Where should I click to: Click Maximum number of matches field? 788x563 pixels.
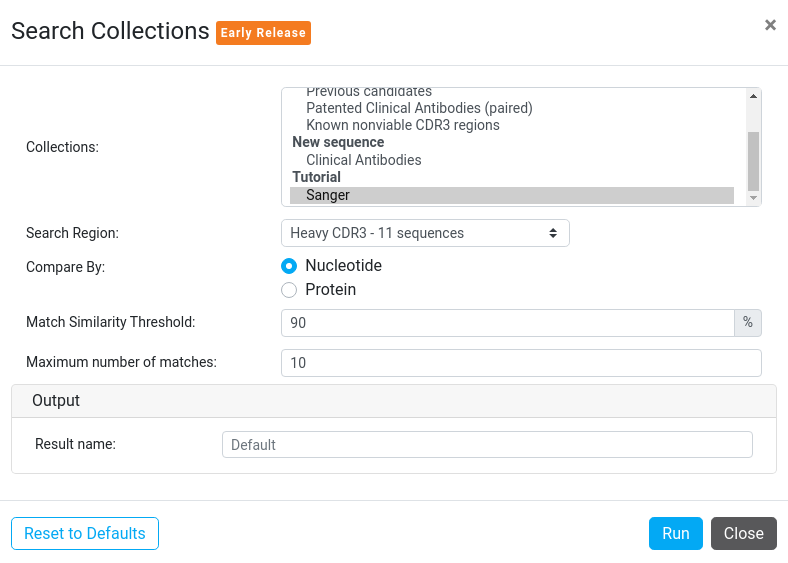tap(521, 363)
